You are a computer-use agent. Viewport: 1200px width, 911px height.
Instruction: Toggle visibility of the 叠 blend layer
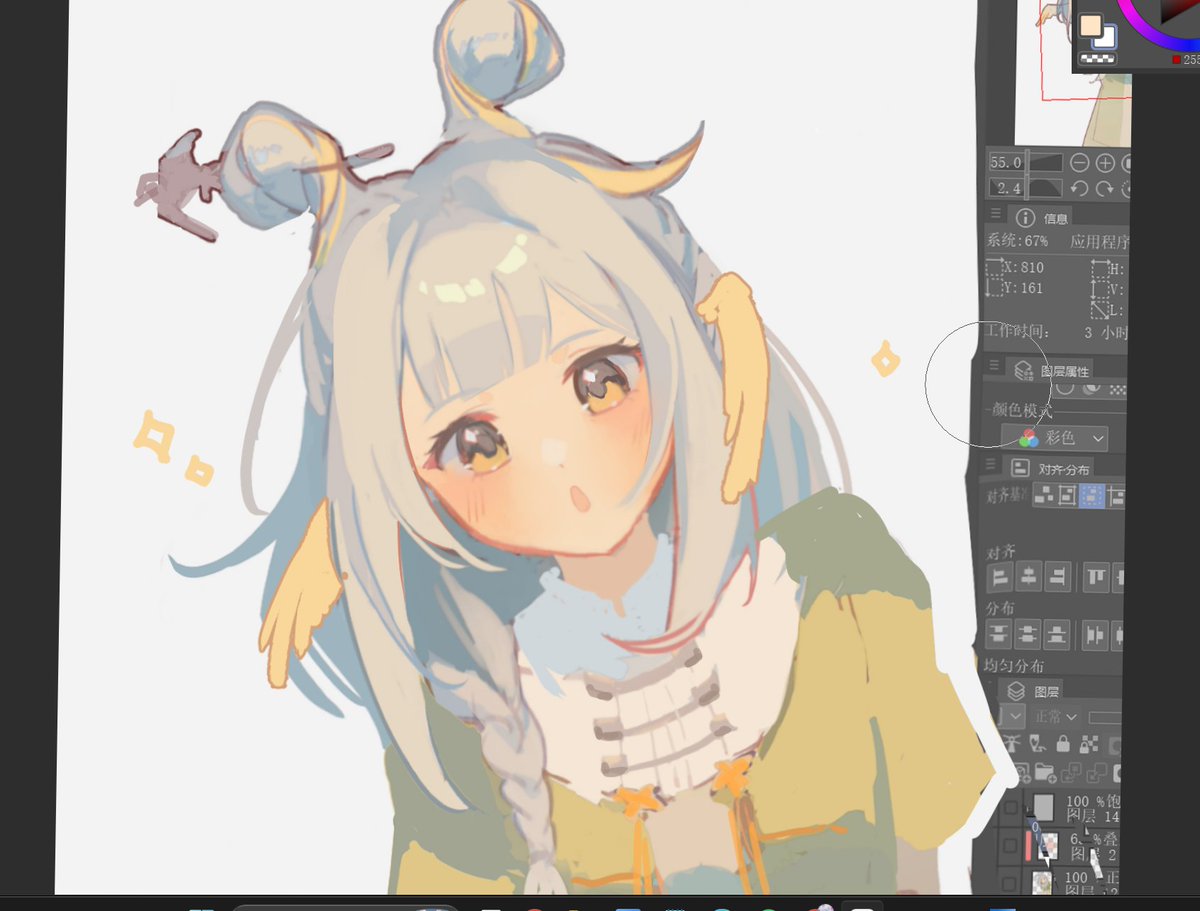click(x=1010, y=846)
